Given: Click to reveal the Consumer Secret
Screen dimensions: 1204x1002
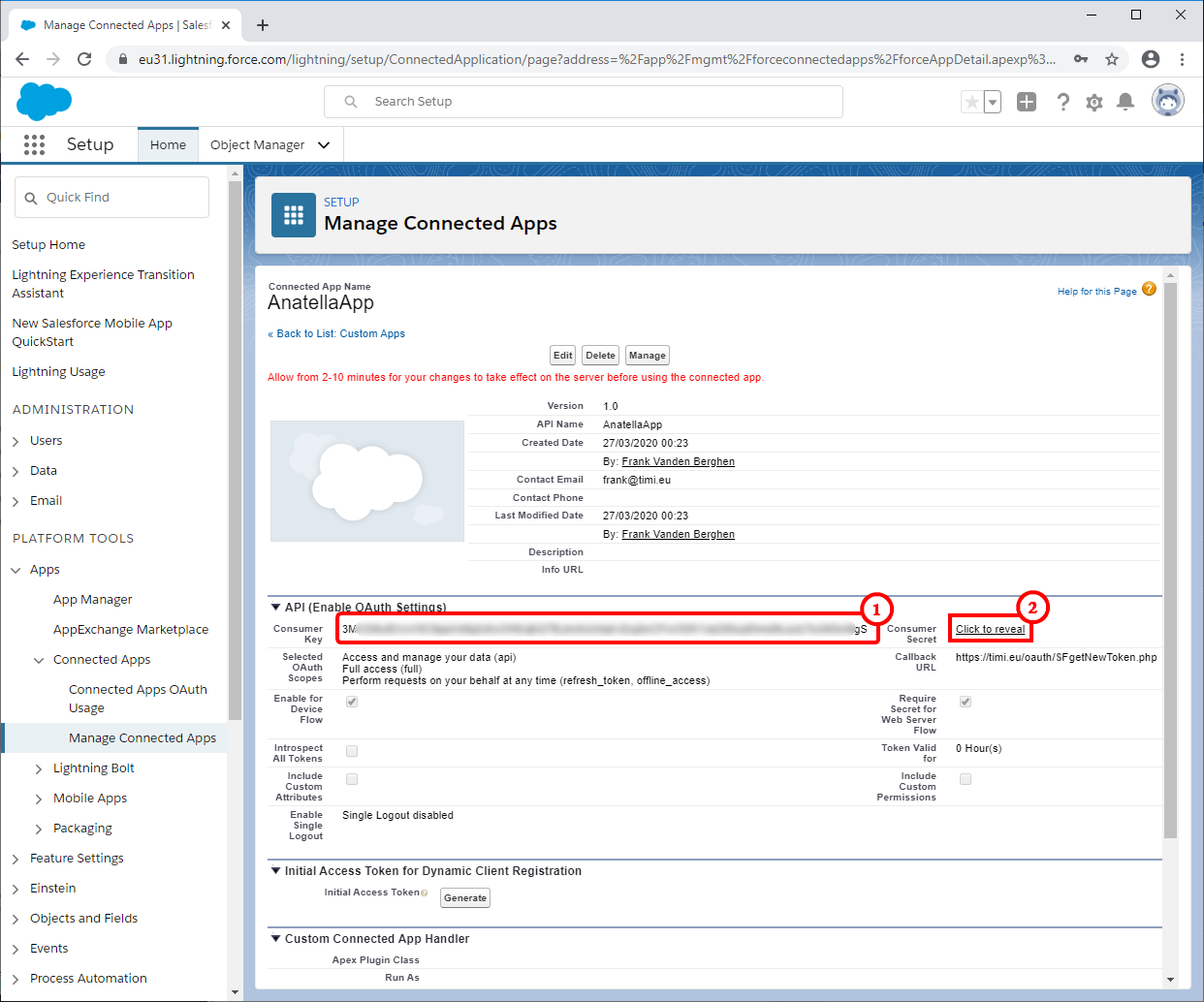Looking at the screenshot, I should pyautogui.click(x=991, y=629).
